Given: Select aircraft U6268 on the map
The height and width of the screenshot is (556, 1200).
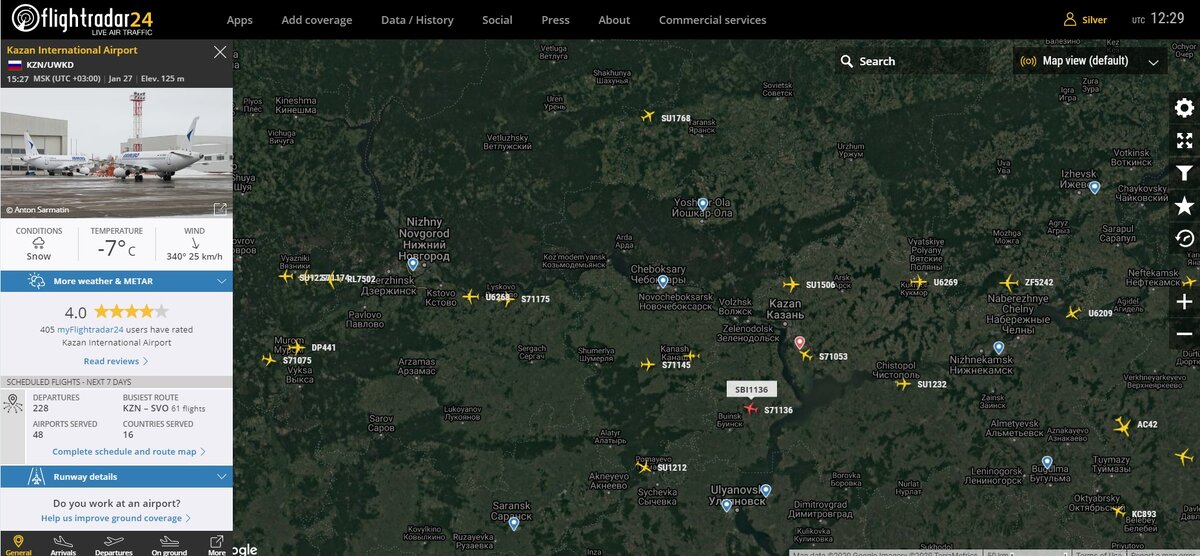Looking at the screenshot, I should pos(471,296).
